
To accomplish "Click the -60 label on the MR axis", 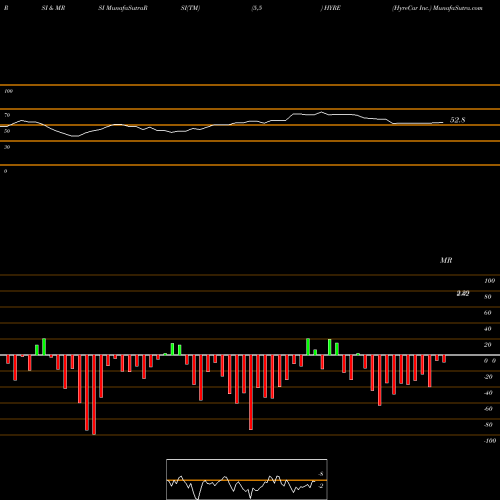I will point(488,409).
